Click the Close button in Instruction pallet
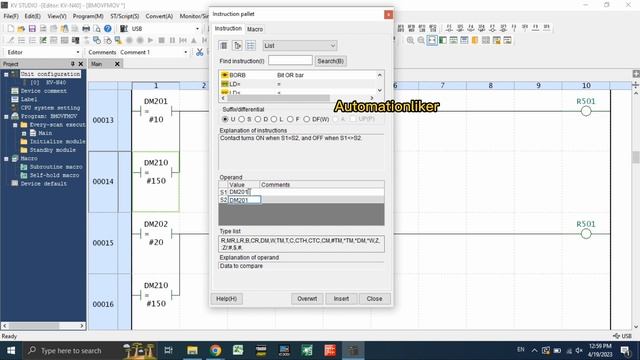Screen dimensions: 640x360 374,299
